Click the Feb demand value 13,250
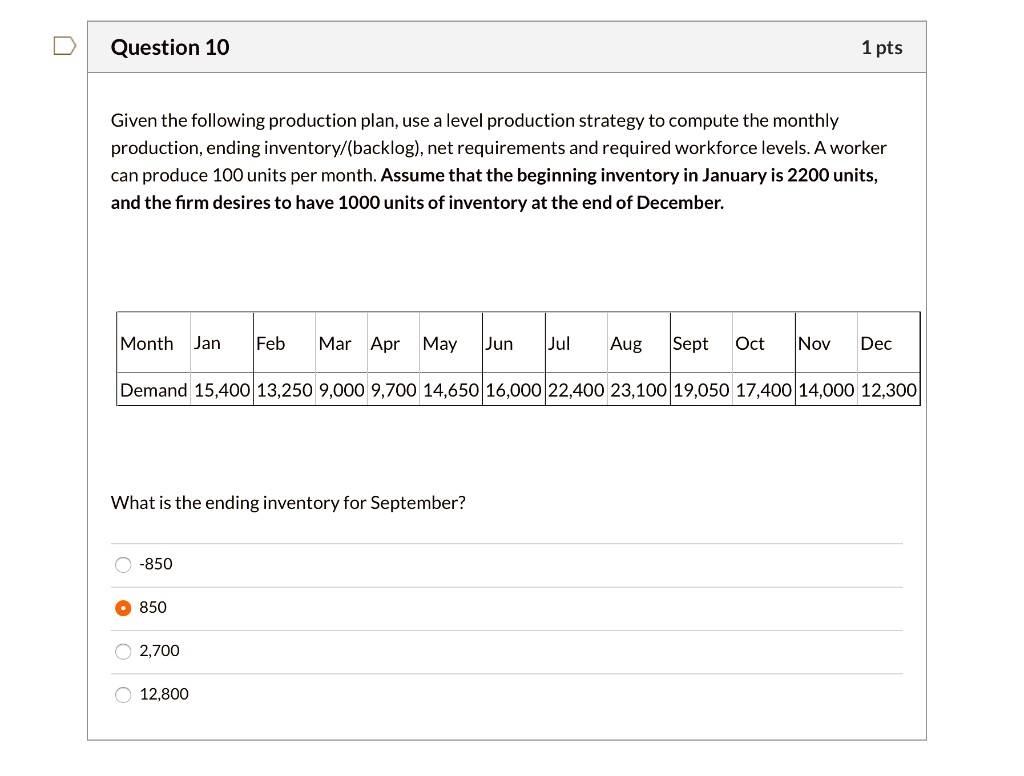The width and height of the screenshot is (1024, 776). 284,390
